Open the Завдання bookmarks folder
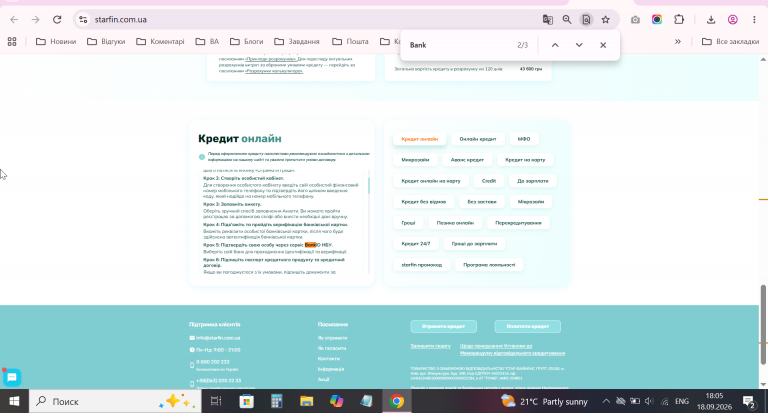 [x=297, y=42]
